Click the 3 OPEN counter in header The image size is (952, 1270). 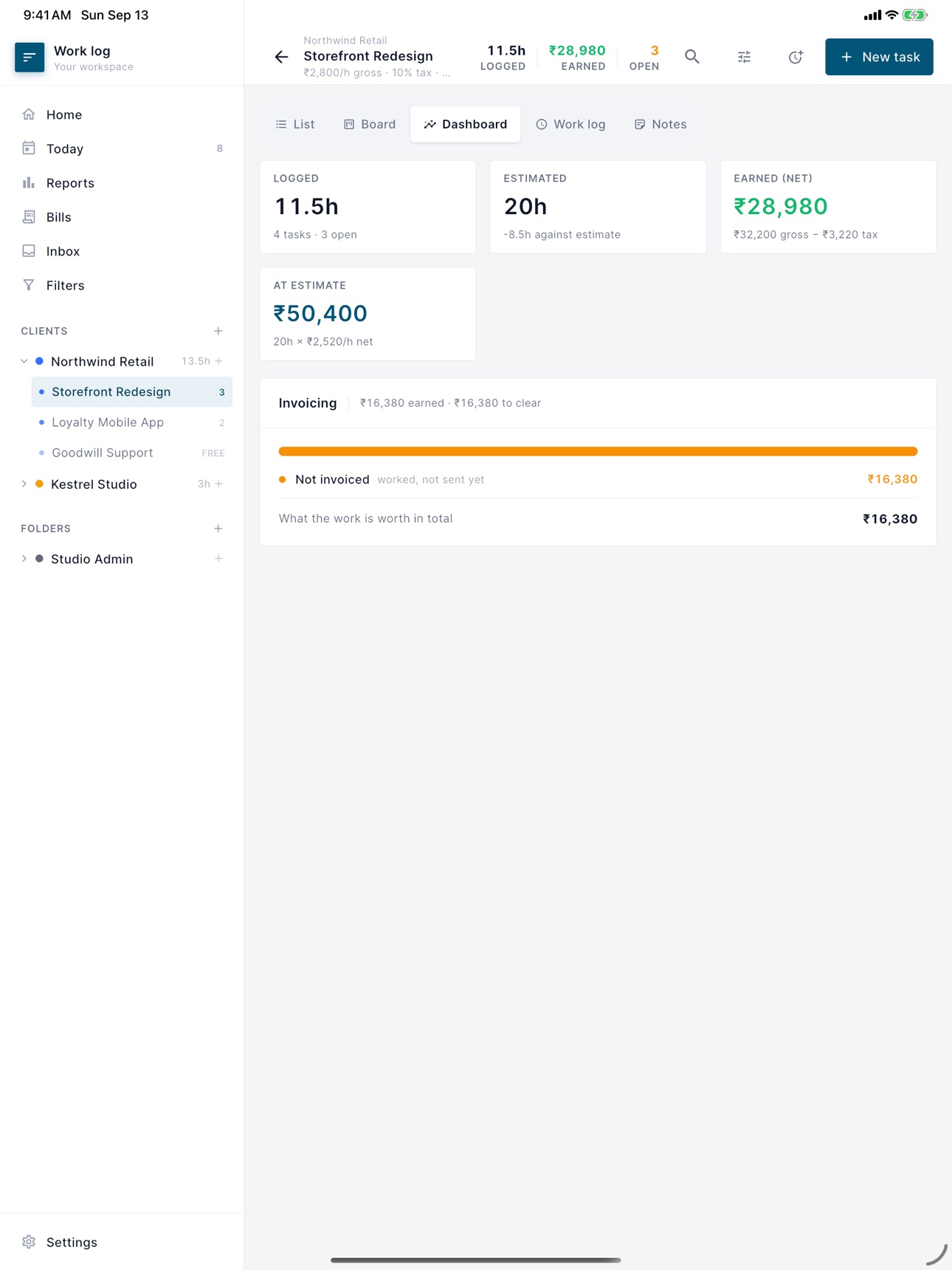[644, 57]
